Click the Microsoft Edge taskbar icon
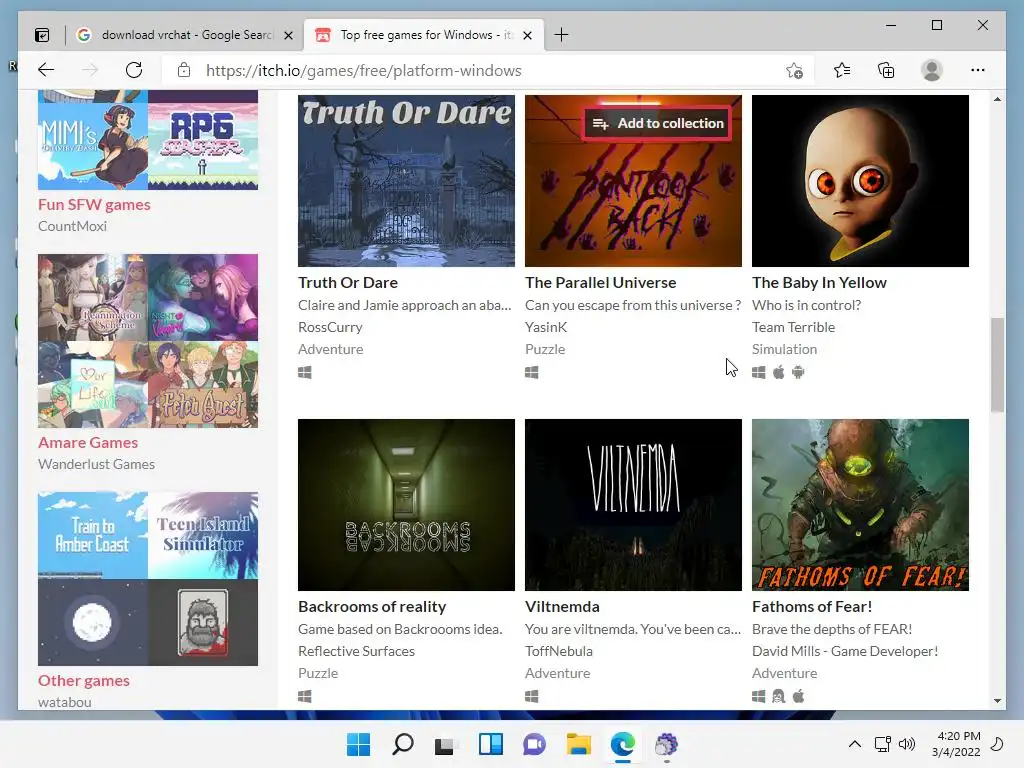Image resolution: width=1024 pixels, height=768 pixels. pos(622,744)
